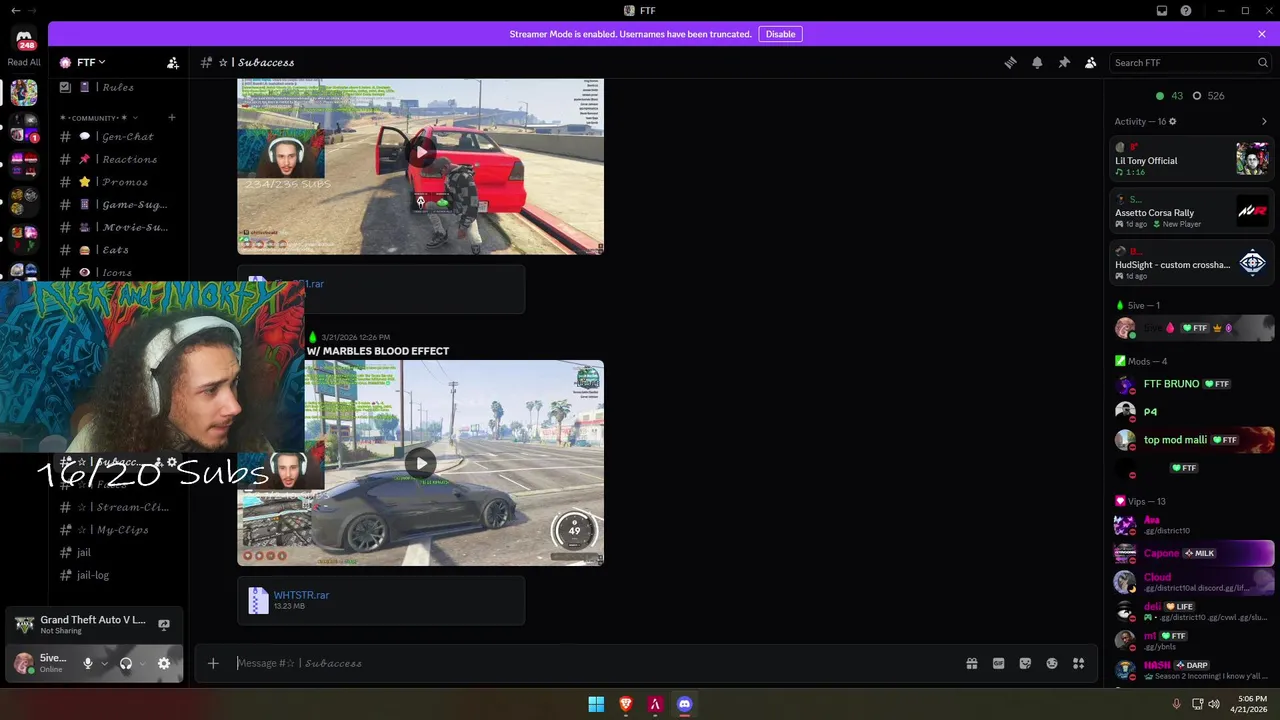The height and width of the screenshot is (720, 1280).
Task: Click the magnifier icon in Search FTF
Action: [1262, 62]
